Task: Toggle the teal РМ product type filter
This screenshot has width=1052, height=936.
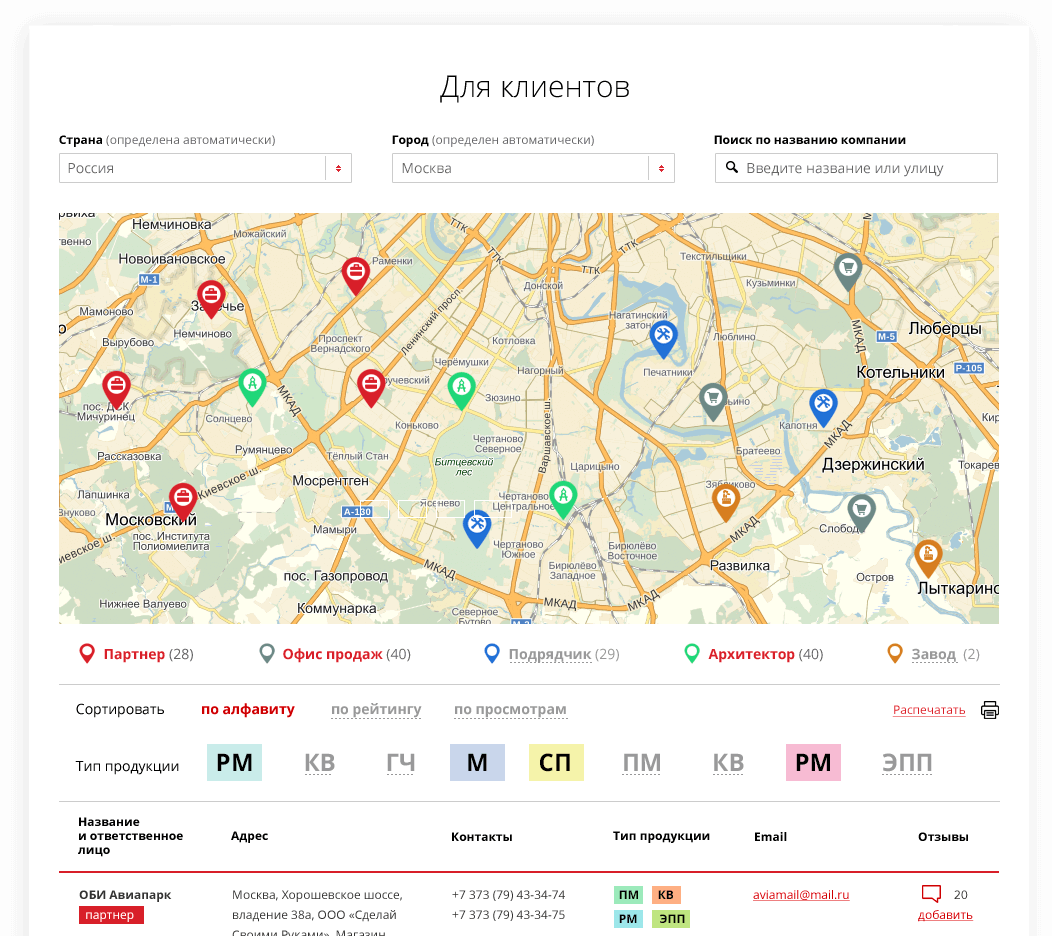Action: pos(234,762)
